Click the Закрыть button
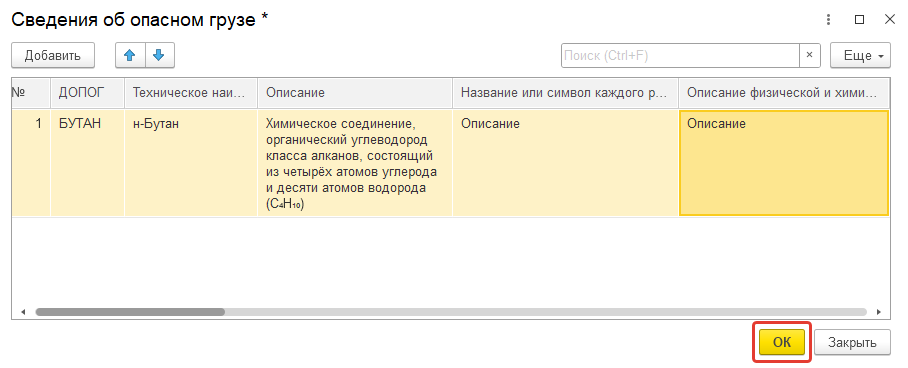This screenshot has width=908, height=368. 852,342
